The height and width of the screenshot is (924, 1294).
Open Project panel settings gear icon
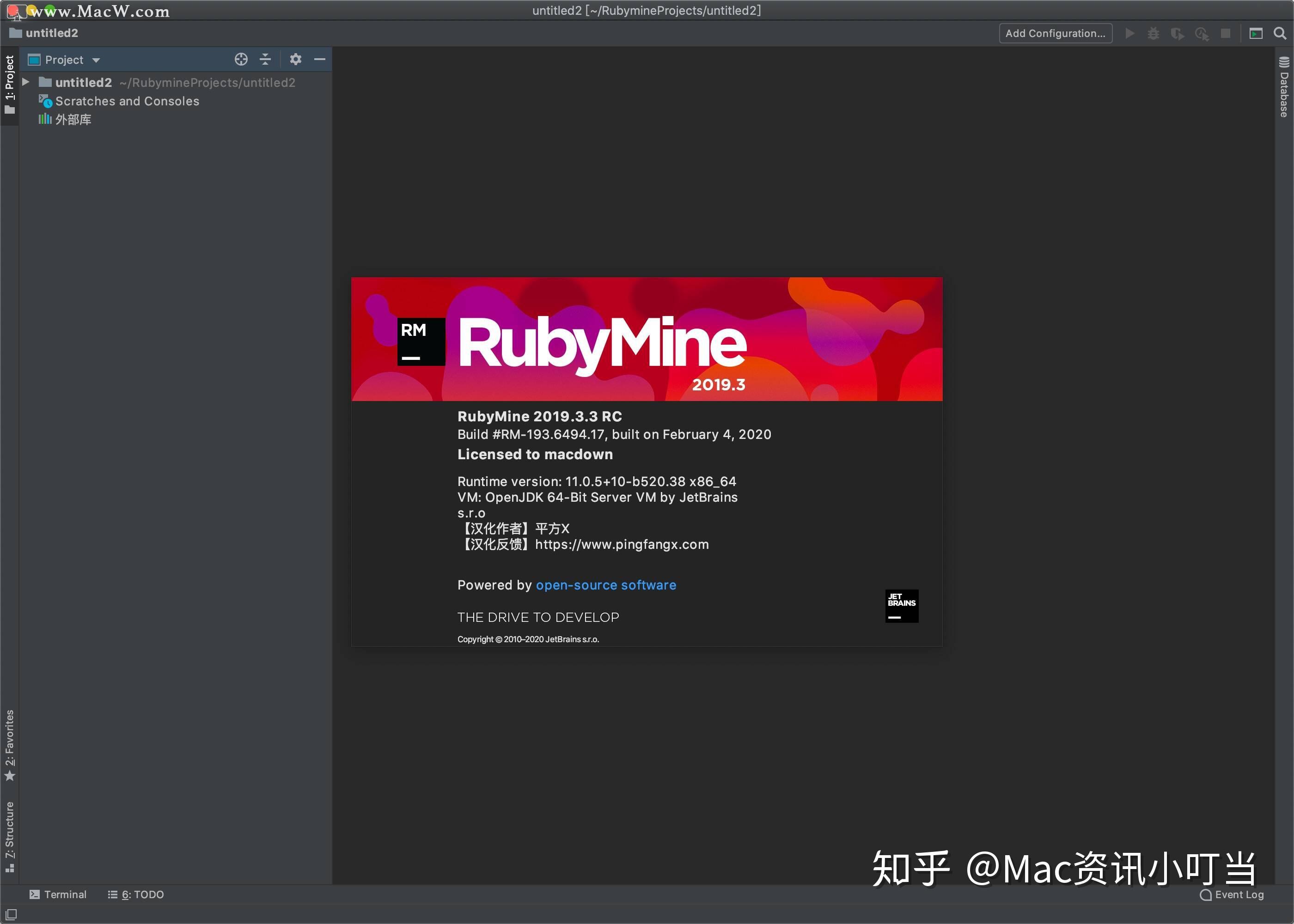(296, 59)
